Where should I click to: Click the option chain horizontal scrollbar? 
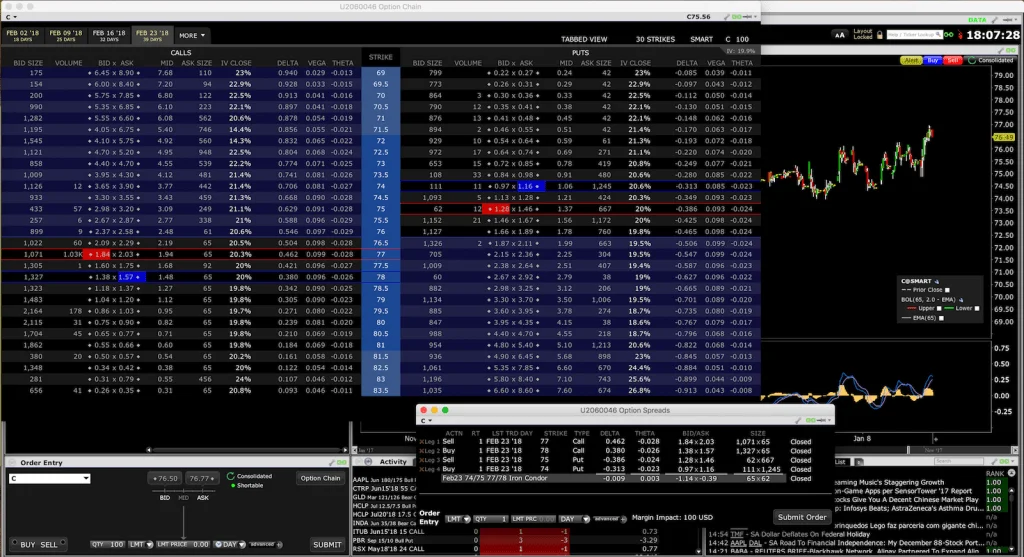[x=247, y=450]
